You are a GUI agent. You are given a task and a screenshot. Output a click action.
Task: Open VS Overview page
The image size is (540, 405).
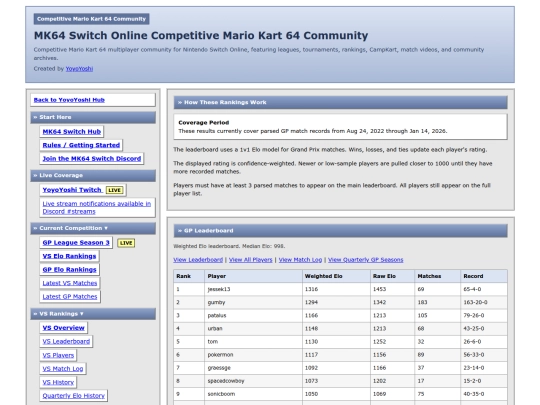click(x=63, y=328)
